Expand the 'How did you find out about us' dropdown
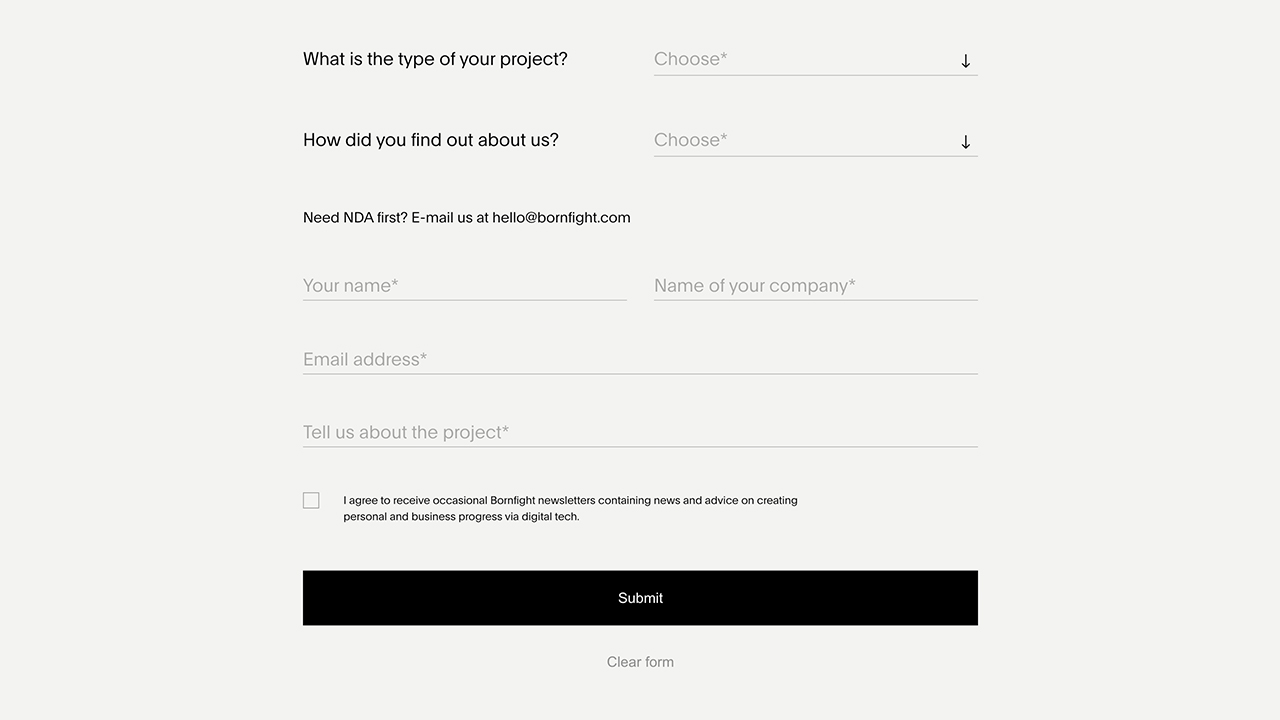Screen dimensions: 1280x720 tap(800, 141)
